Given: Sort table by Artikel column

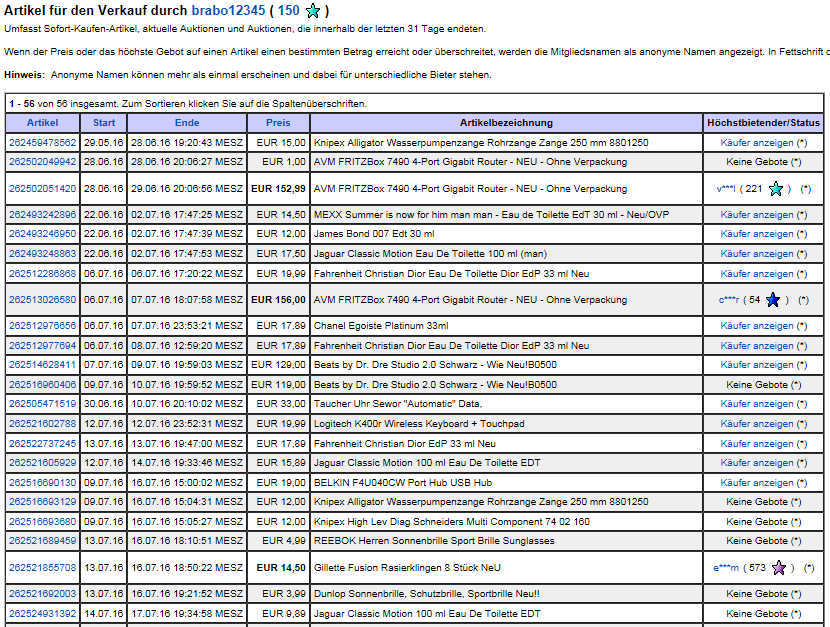Looking at the screenshot, I should (x=42, y=123).
